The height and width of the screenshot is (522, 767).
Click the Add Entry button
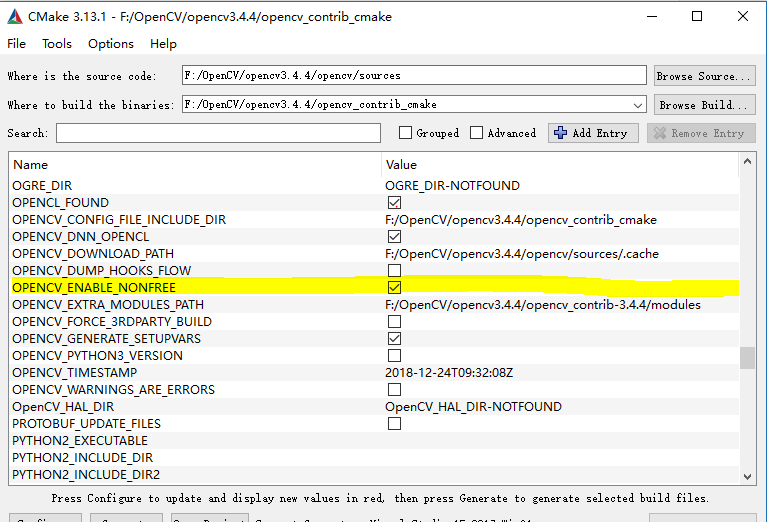pyautogui.click(x=593, y=133)
